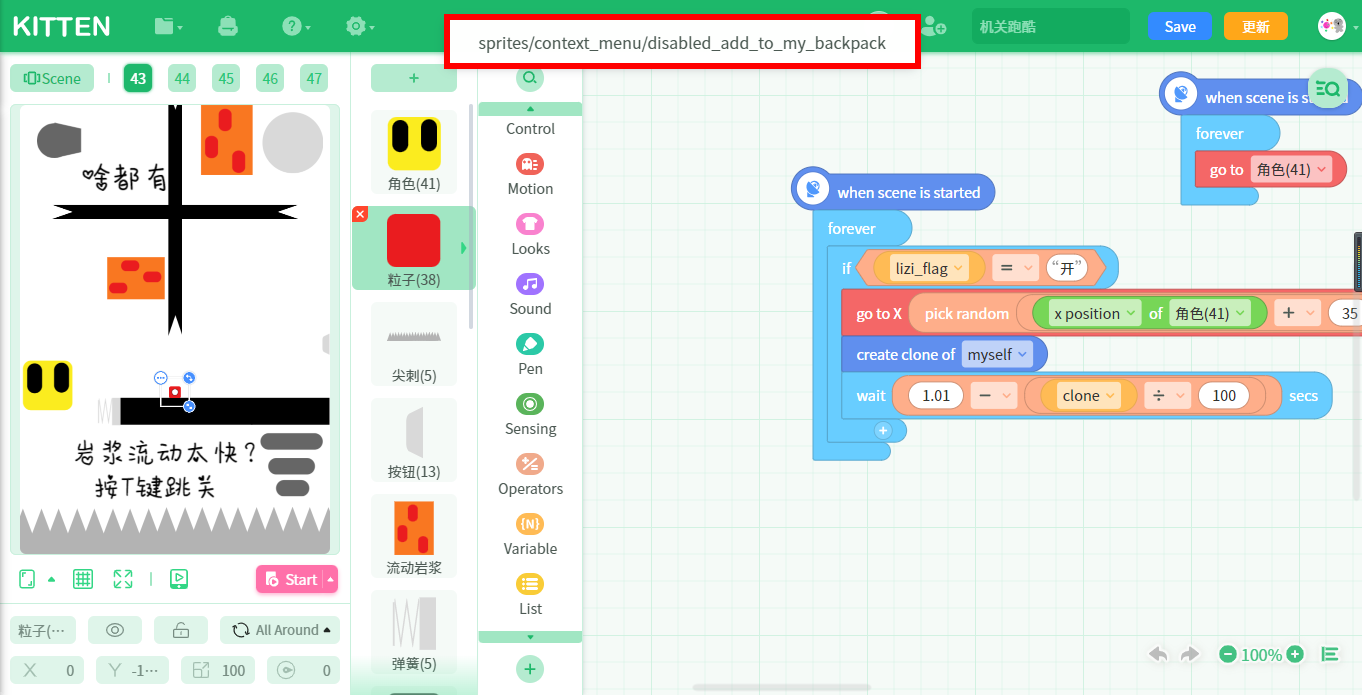Open the Sensing block category
1362x695 pixels.
[530, 414]
